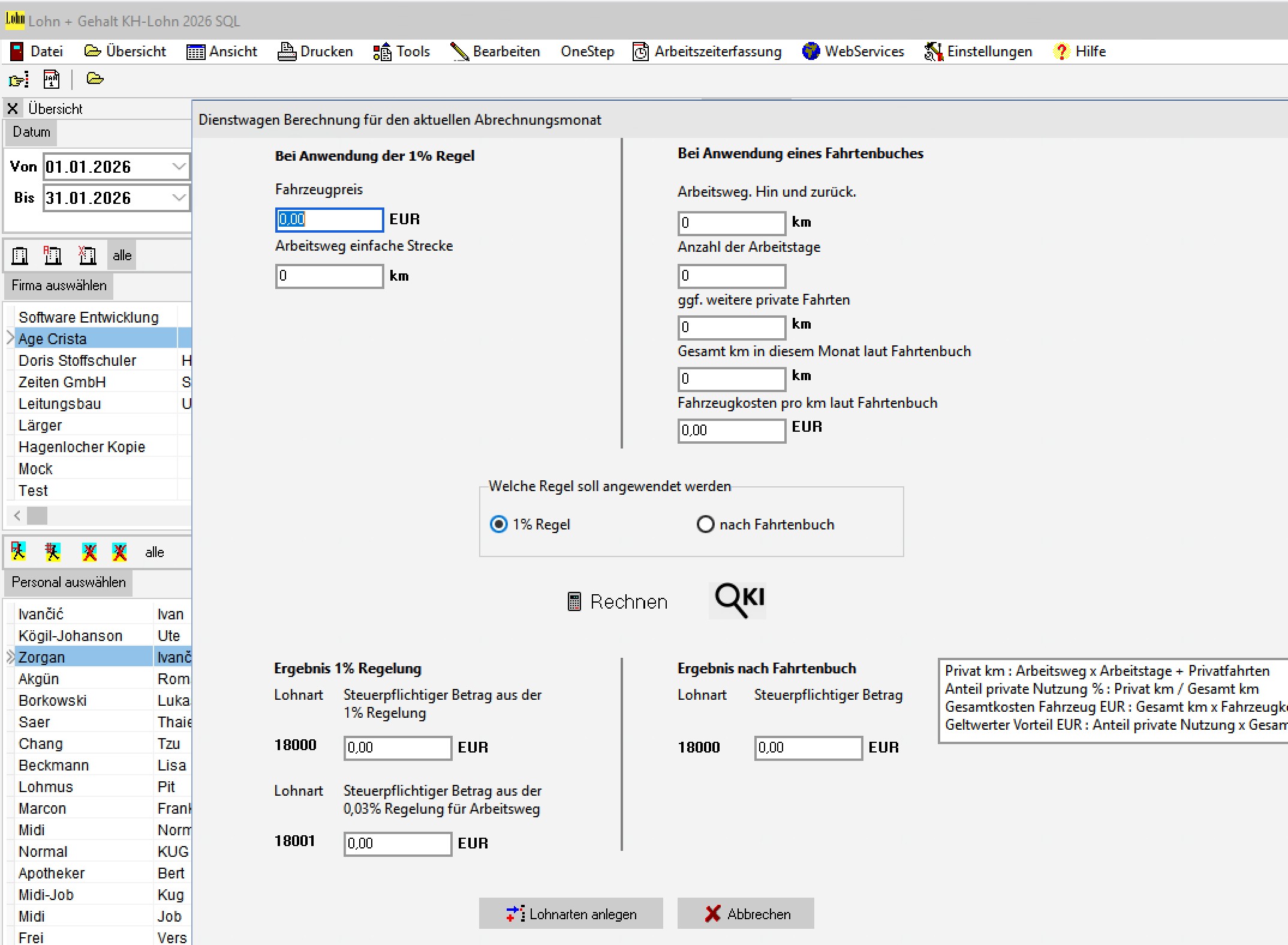Toggle the 'alle' filter for companies
The width and height of the screenshot is (1288, 945).
[x=122, y=255]
